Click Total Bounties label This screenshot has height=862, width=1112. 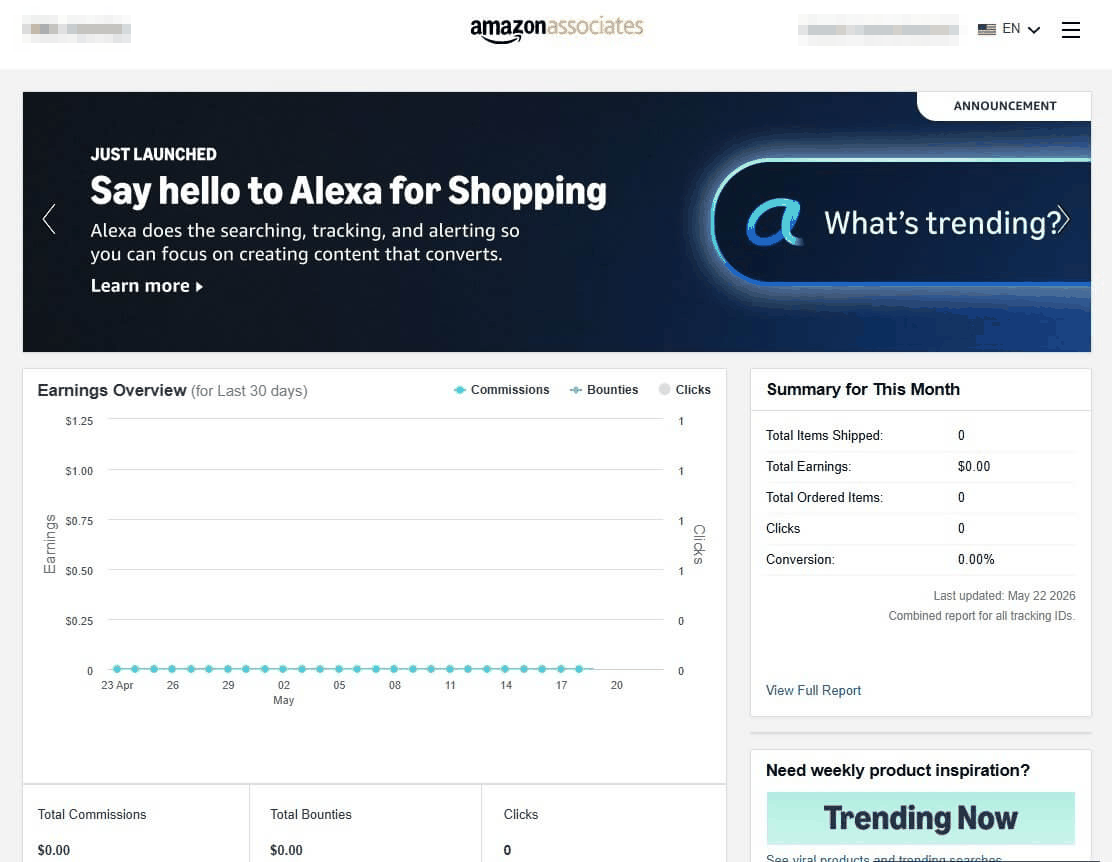click(x=311, y=814)
